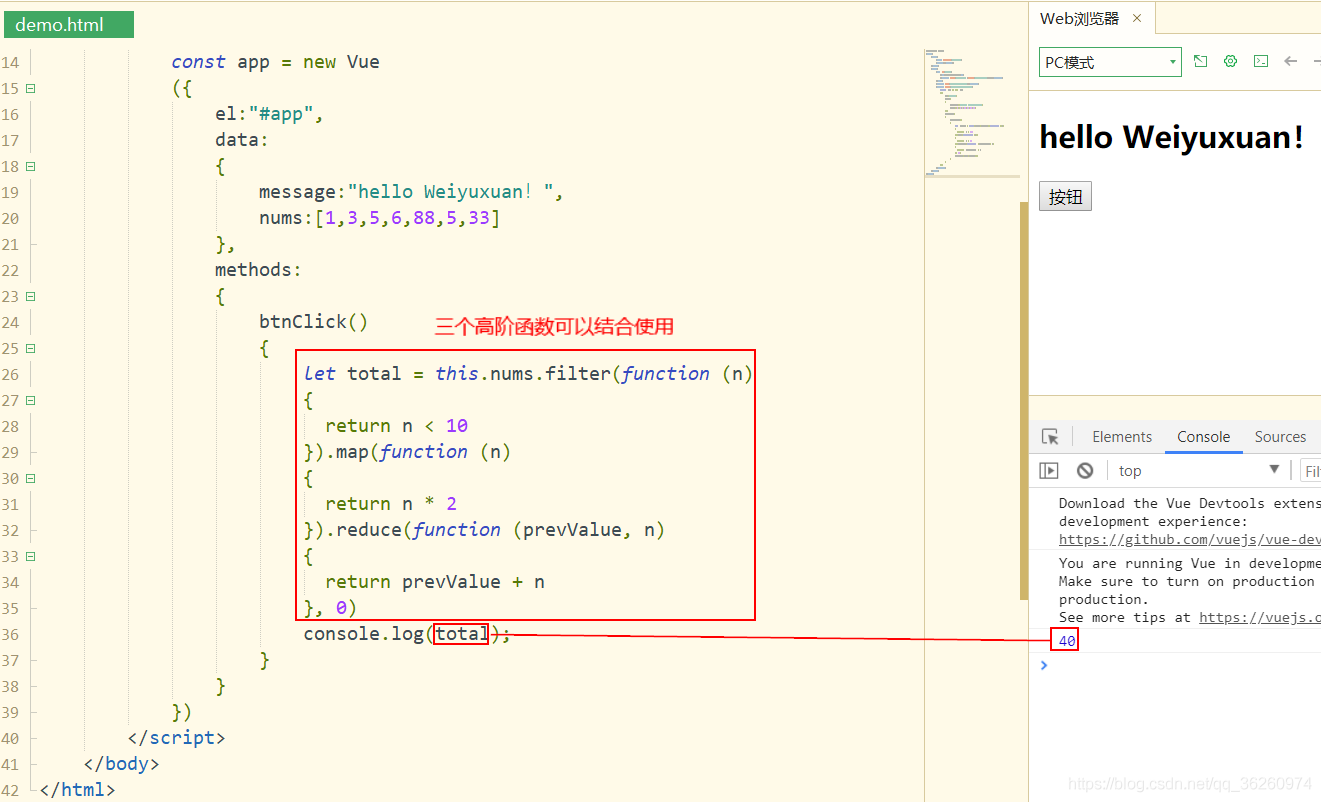Collapse the reduce function fold at line 33
1321x802 pixels.
point(30,556)
